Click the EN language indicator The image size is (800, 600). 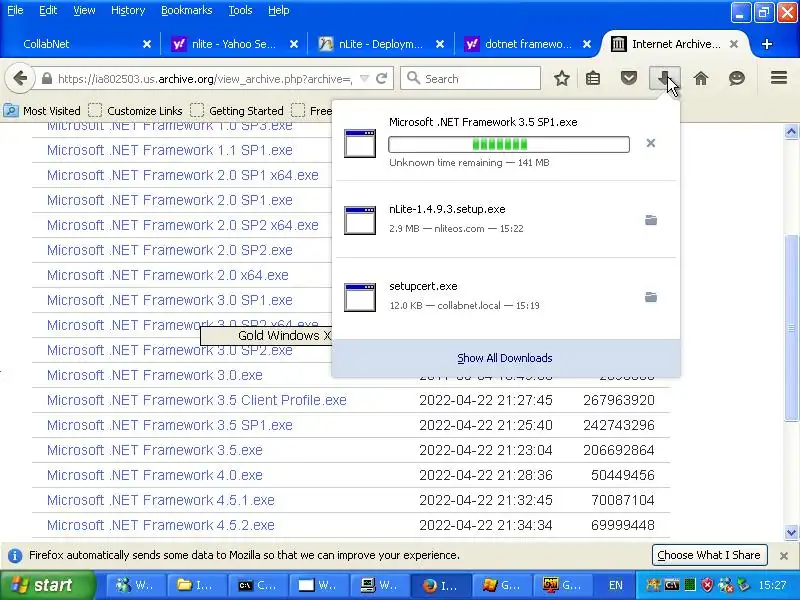[616, 585]
